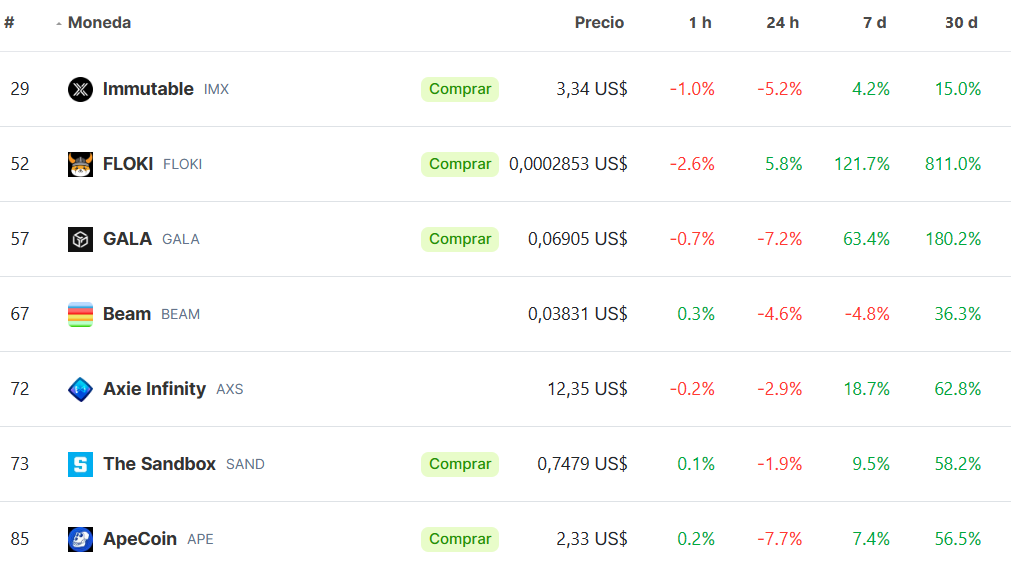The width and height of the screenshot is (1011, 573).
Task: Click Comprar button for GALA
Action: pyautogui.click(x=460, y=239)
